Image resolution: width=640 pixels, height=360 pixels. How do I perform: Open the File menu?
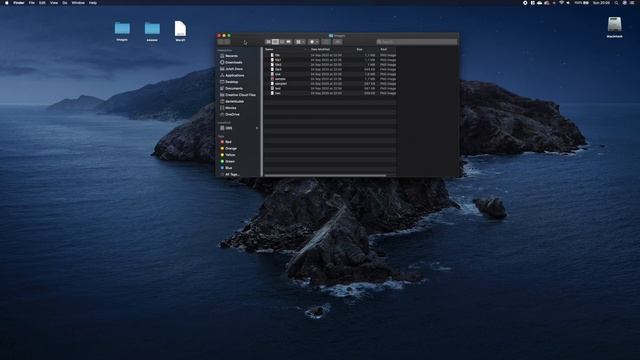coord(31,3)
